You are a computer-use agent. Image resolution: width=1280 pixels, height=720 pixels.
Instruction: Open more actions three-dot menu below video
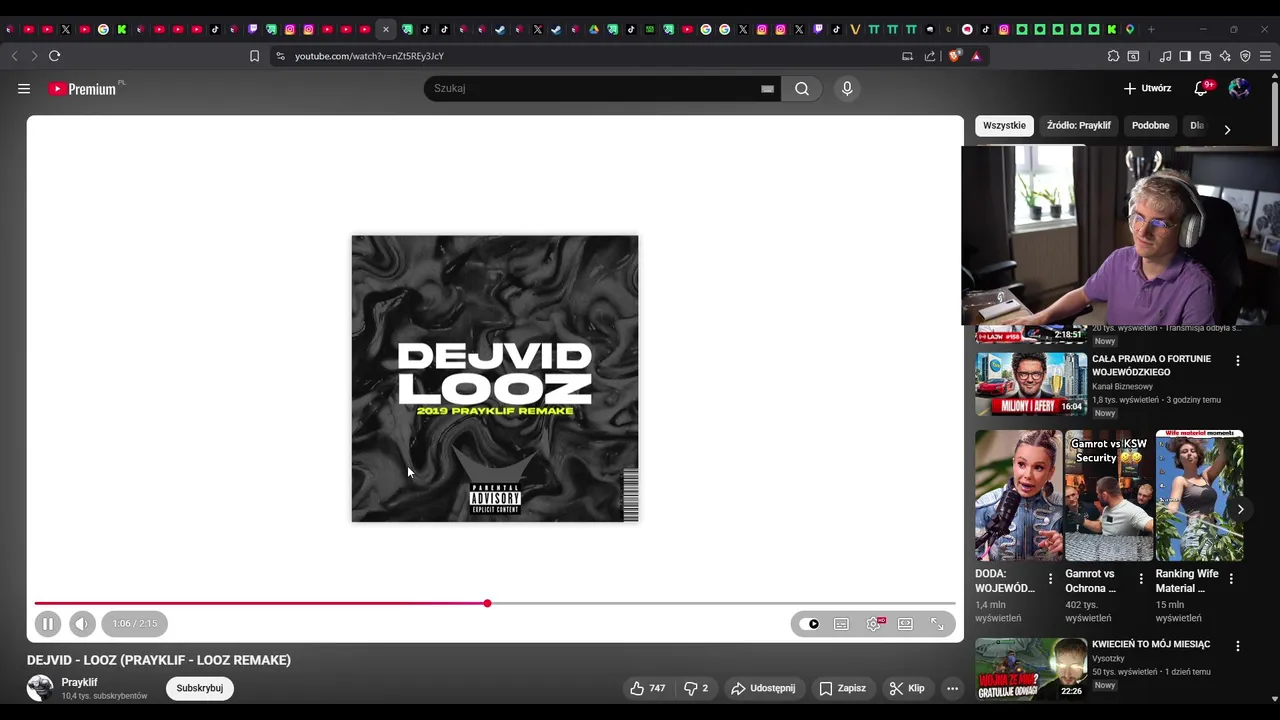[x=952, y=688]
